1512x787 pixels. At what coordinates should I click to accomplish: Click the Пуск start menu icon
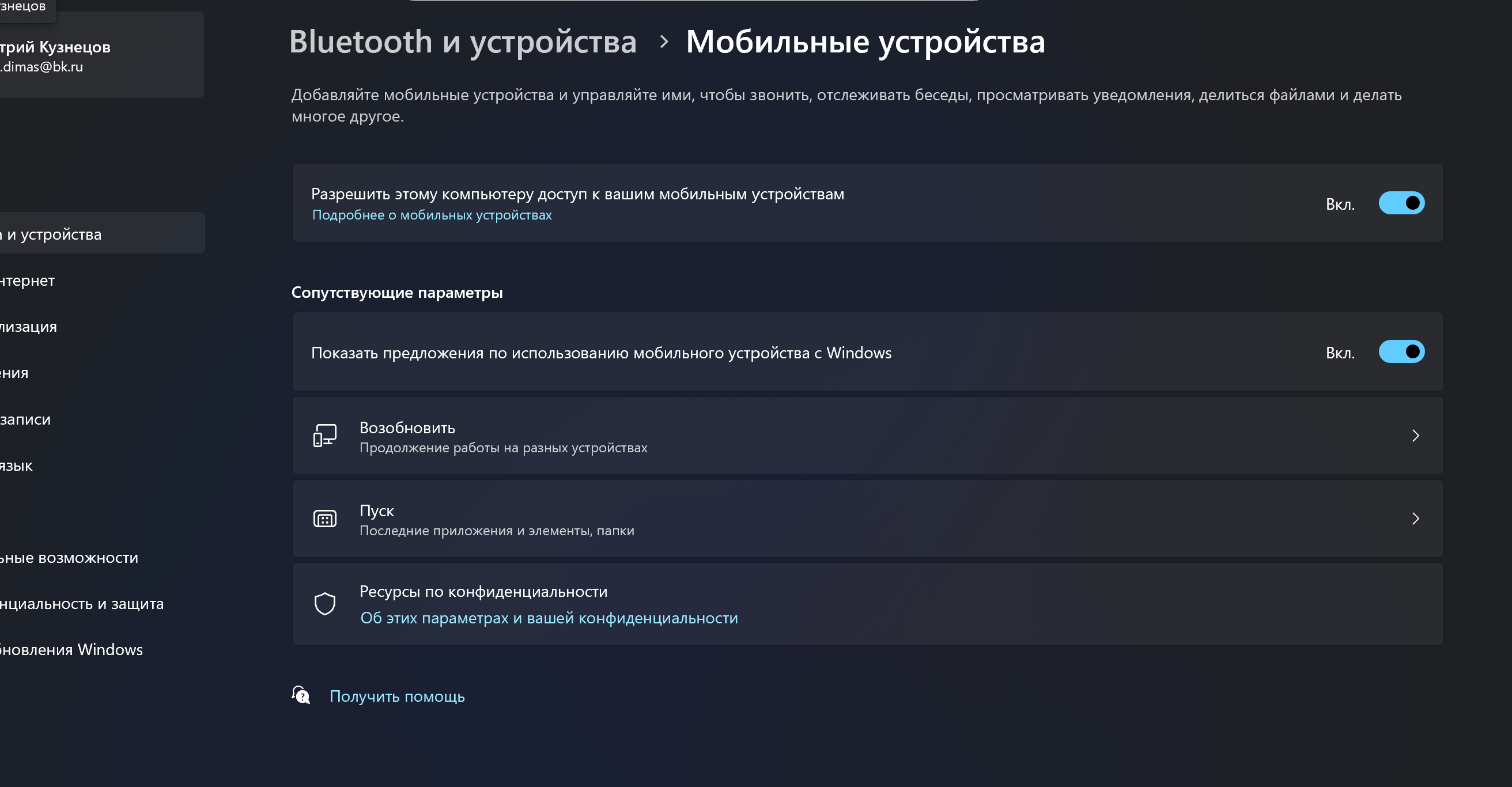(x=324, y=519)
